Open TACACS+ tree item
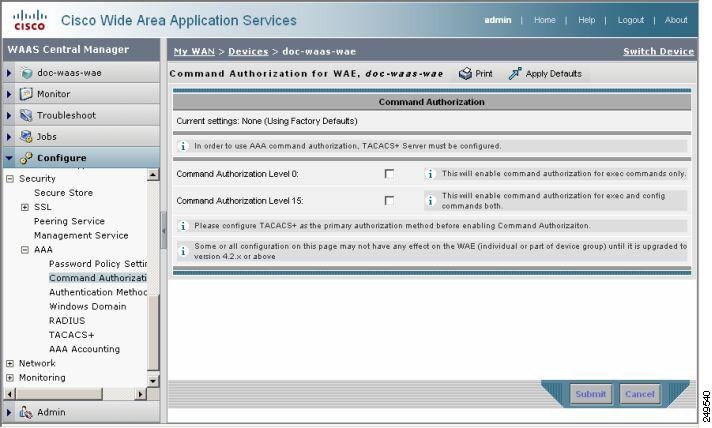This screenshot has height=428, width=712. [71, 335]
